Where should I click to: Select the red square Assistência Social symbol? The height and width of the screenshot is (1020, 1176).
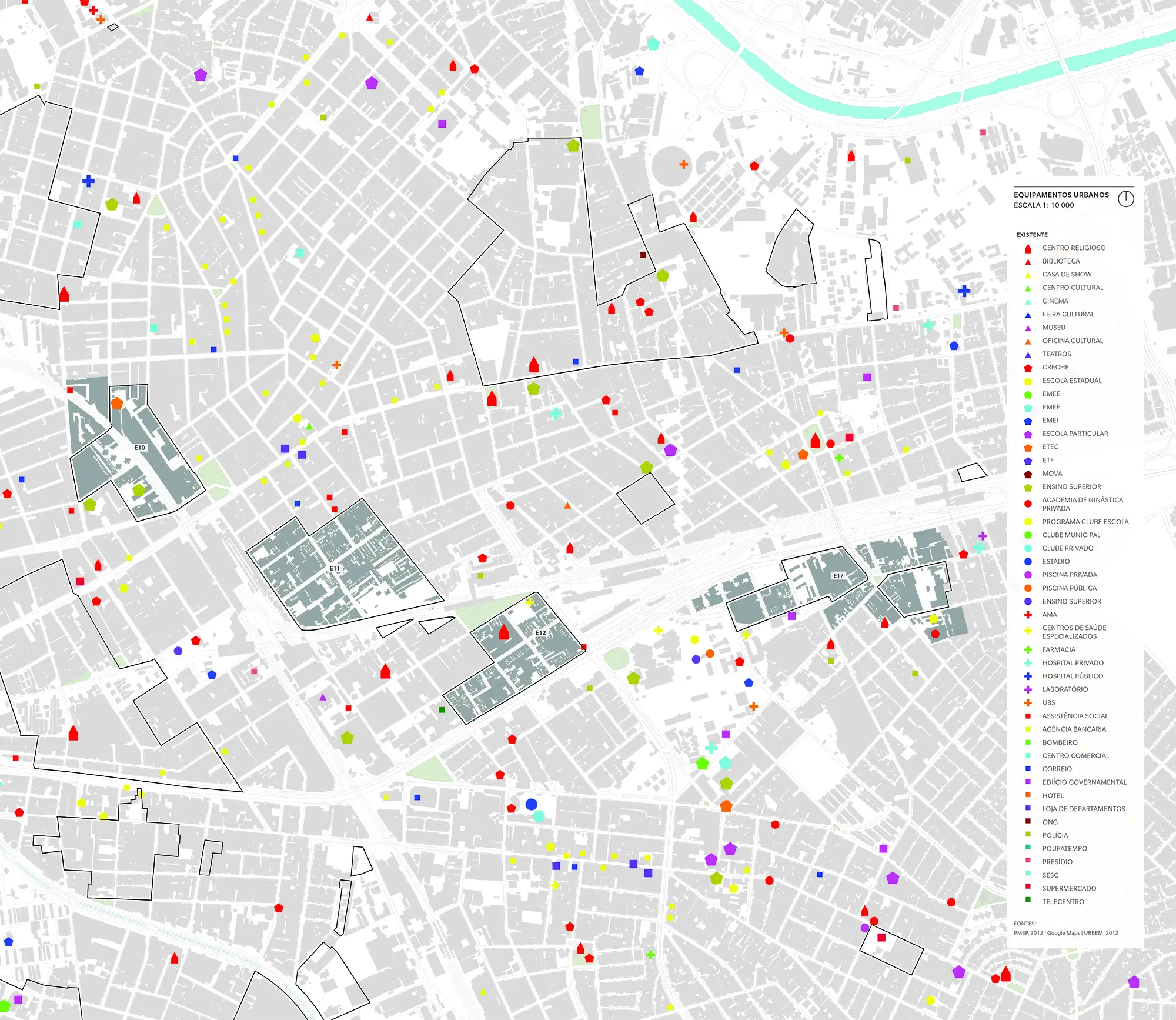1028,716
